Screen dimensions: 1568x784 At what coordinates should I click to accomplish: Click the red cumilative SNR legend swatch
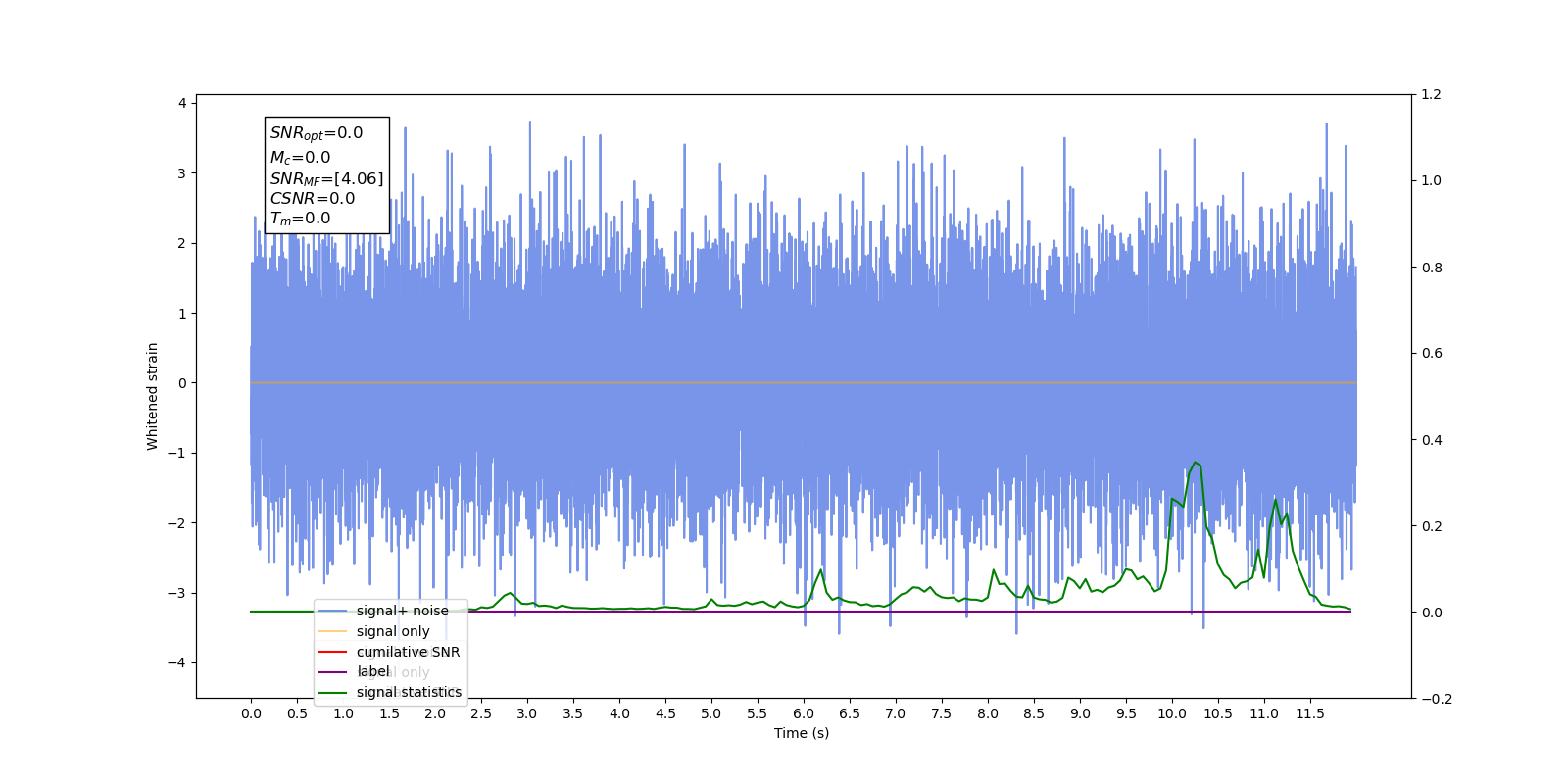(333, 652)
